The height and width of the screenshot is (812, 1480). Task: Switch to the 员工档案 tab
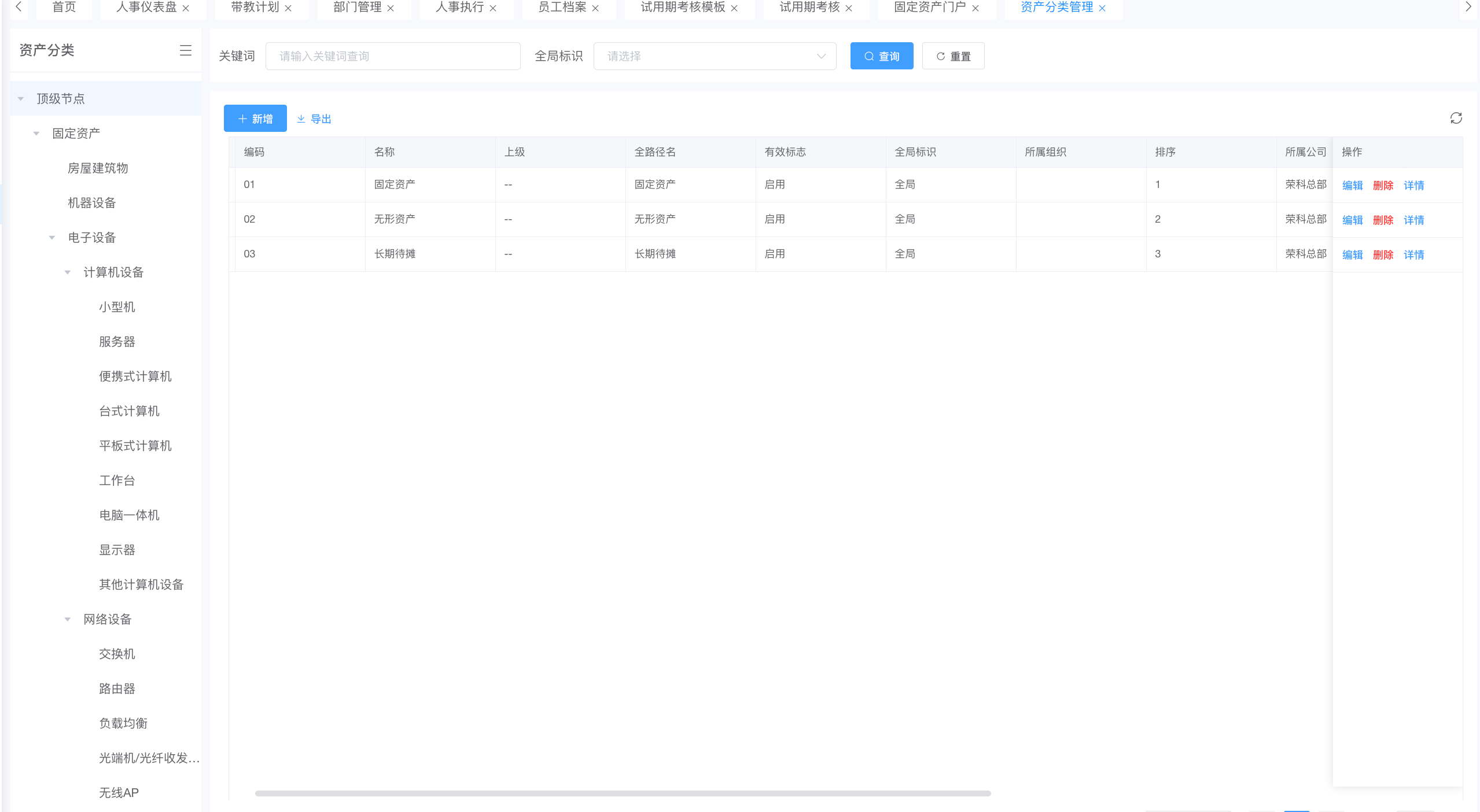click(562, 8)
